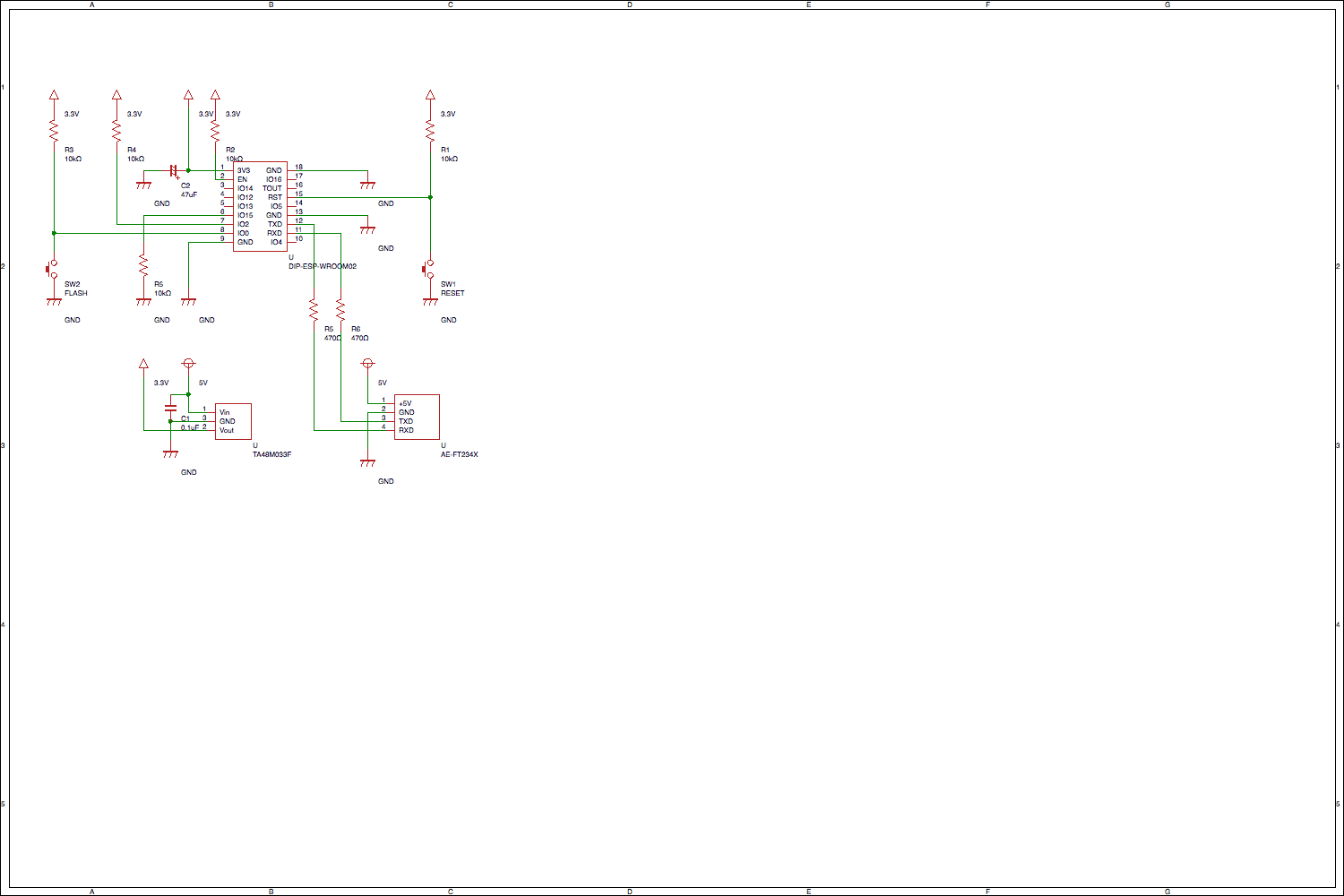Click the 5V power symbol above AE-FT234X
This screenshot has height=896, width=1344.
click(367, 364)
